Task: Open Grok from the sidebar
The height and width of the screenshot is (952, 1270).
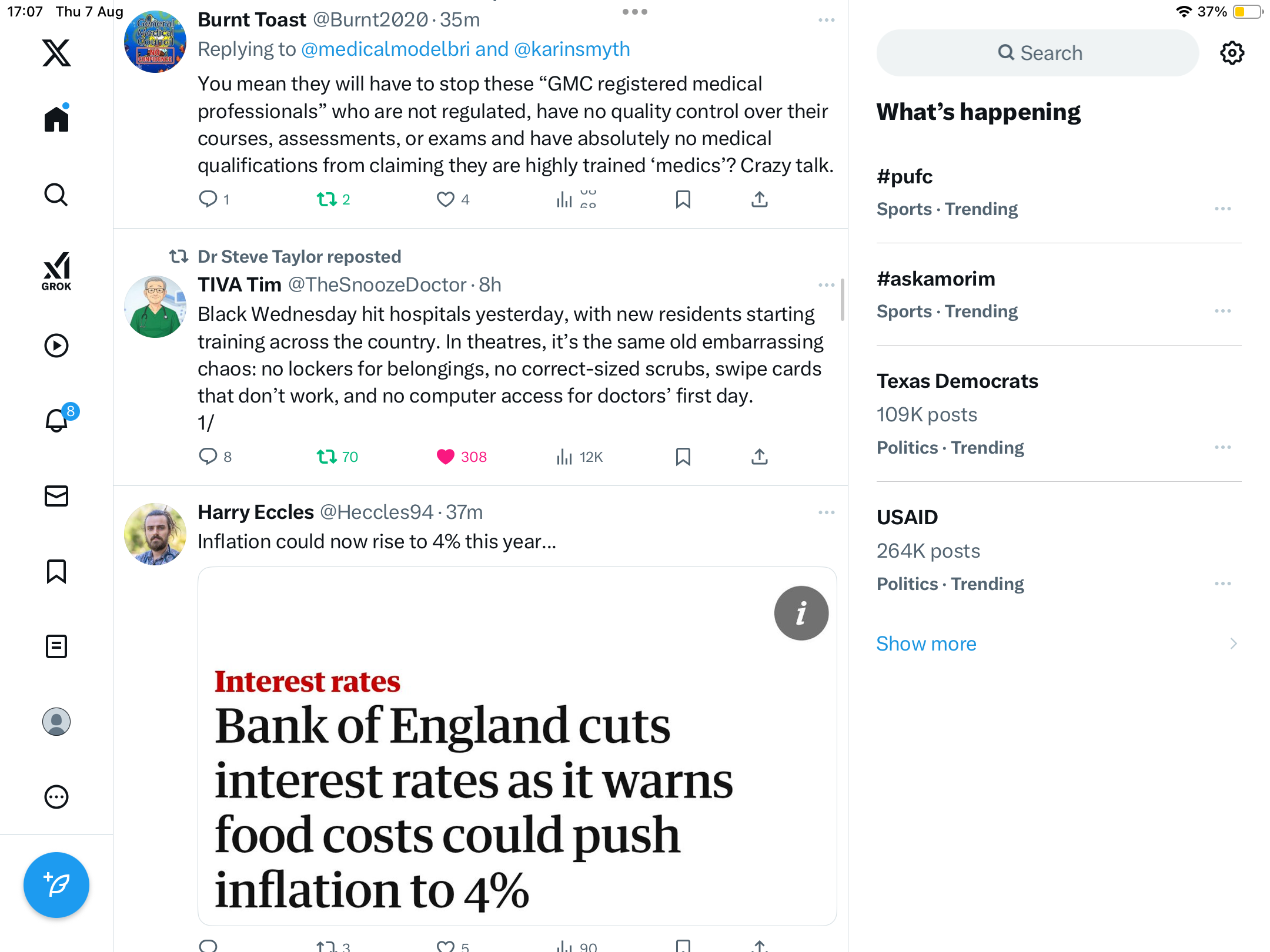Action: pos(56,271)
